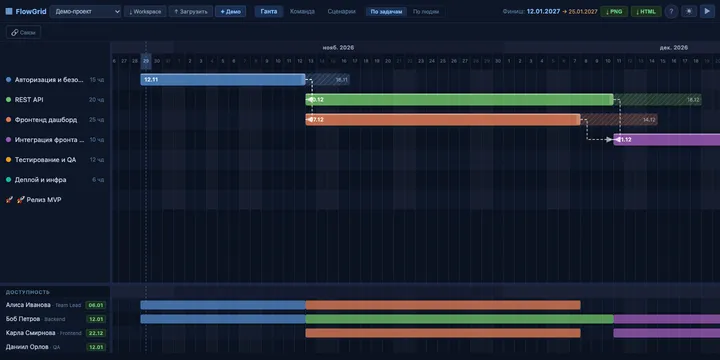This screenshot has width=720, height=360.
Task: Click the FlowGrid logo icon
Action: point(9,11)
